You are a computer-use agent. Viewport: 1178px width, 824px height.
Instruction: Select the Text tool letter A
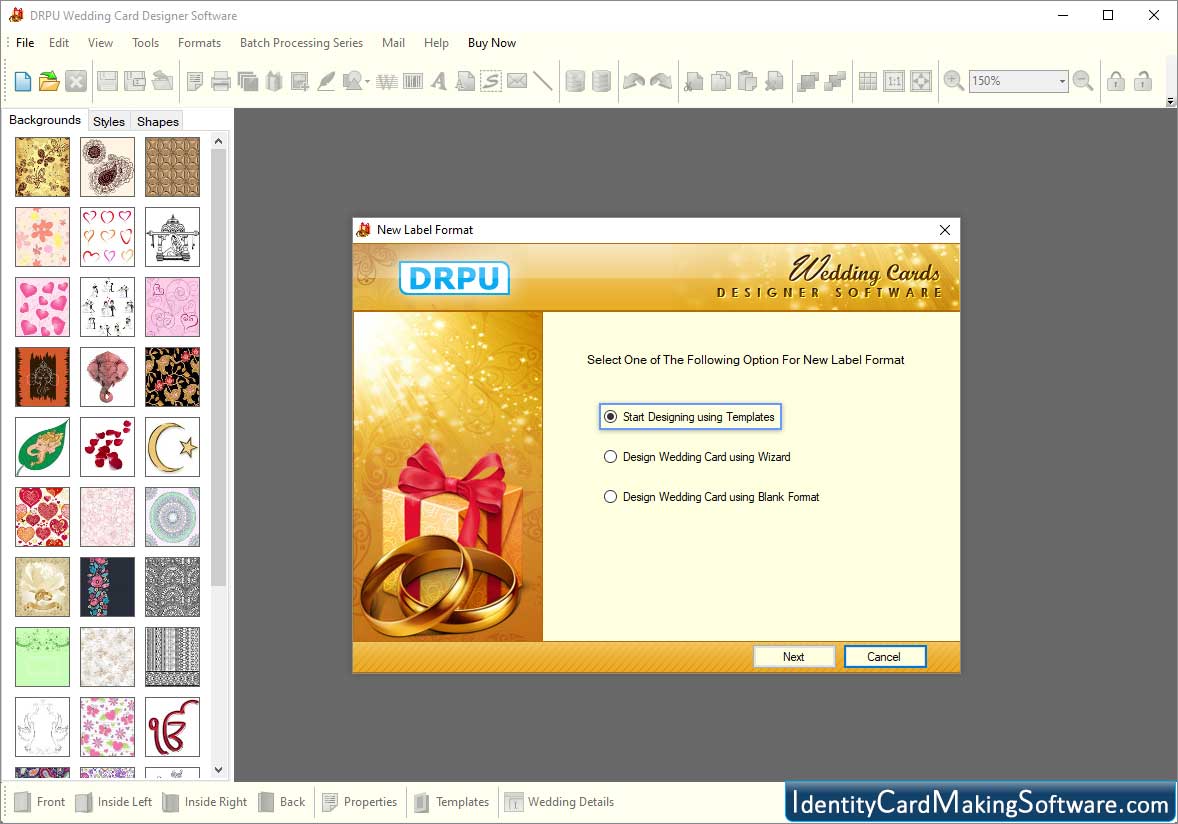[x=439, y=81]
